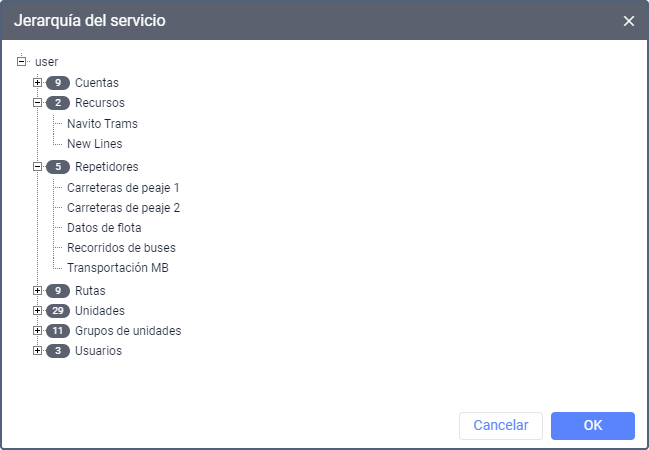Click the Cuentas count badge 9
Viewport: 649px width, 450px height.
pyautogui.click(x=58, y=83)
